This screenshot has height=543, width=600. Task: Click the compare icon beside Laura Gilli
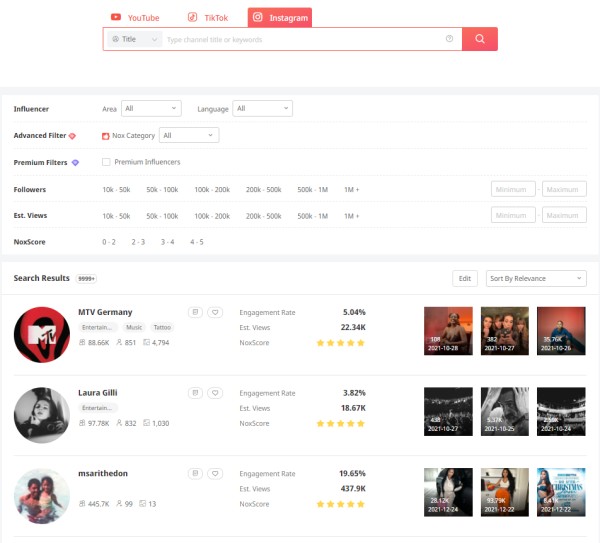[195, 393]
